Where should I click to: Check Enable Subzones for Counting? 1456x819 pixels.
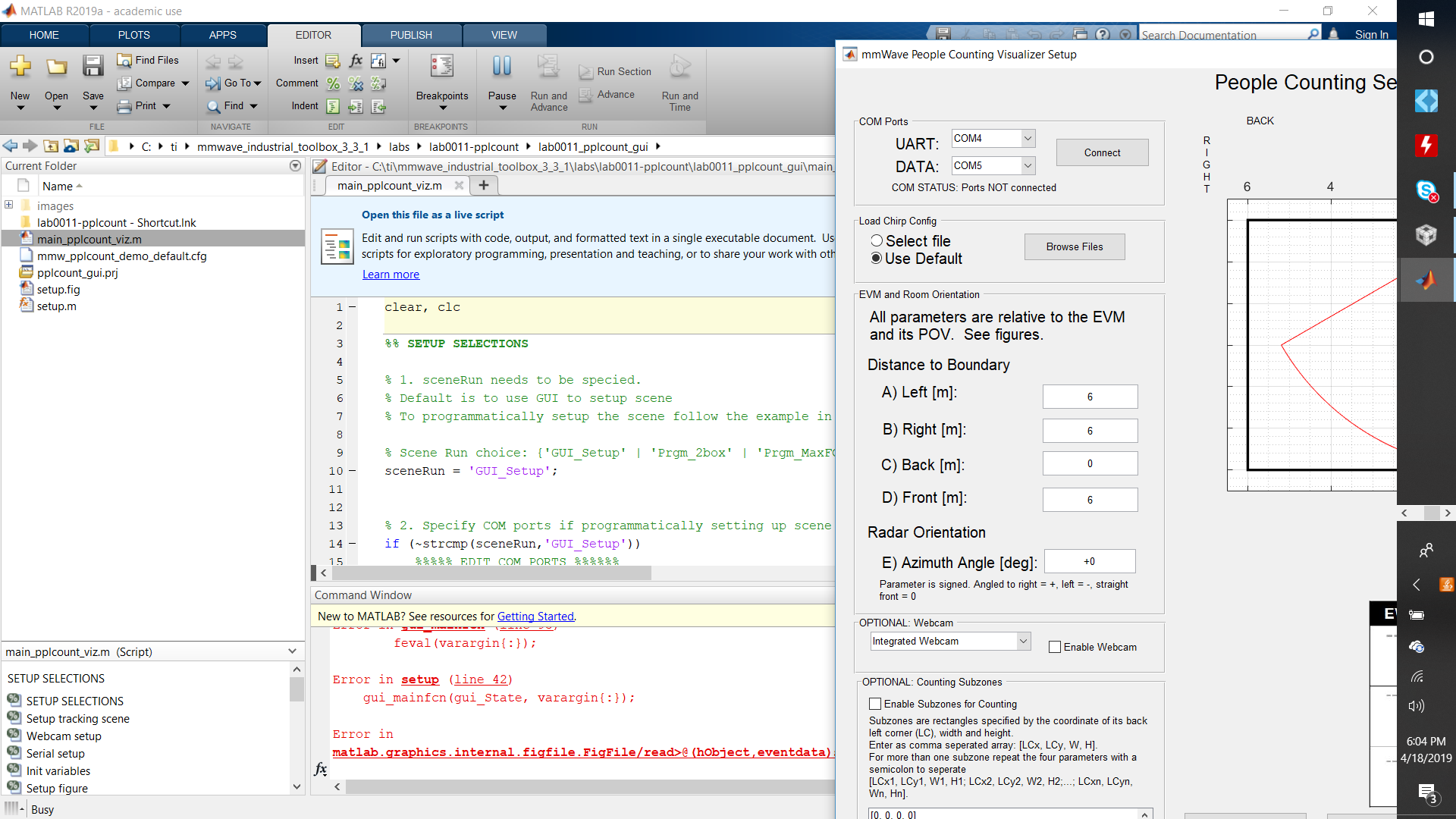[x=875, y=704]
